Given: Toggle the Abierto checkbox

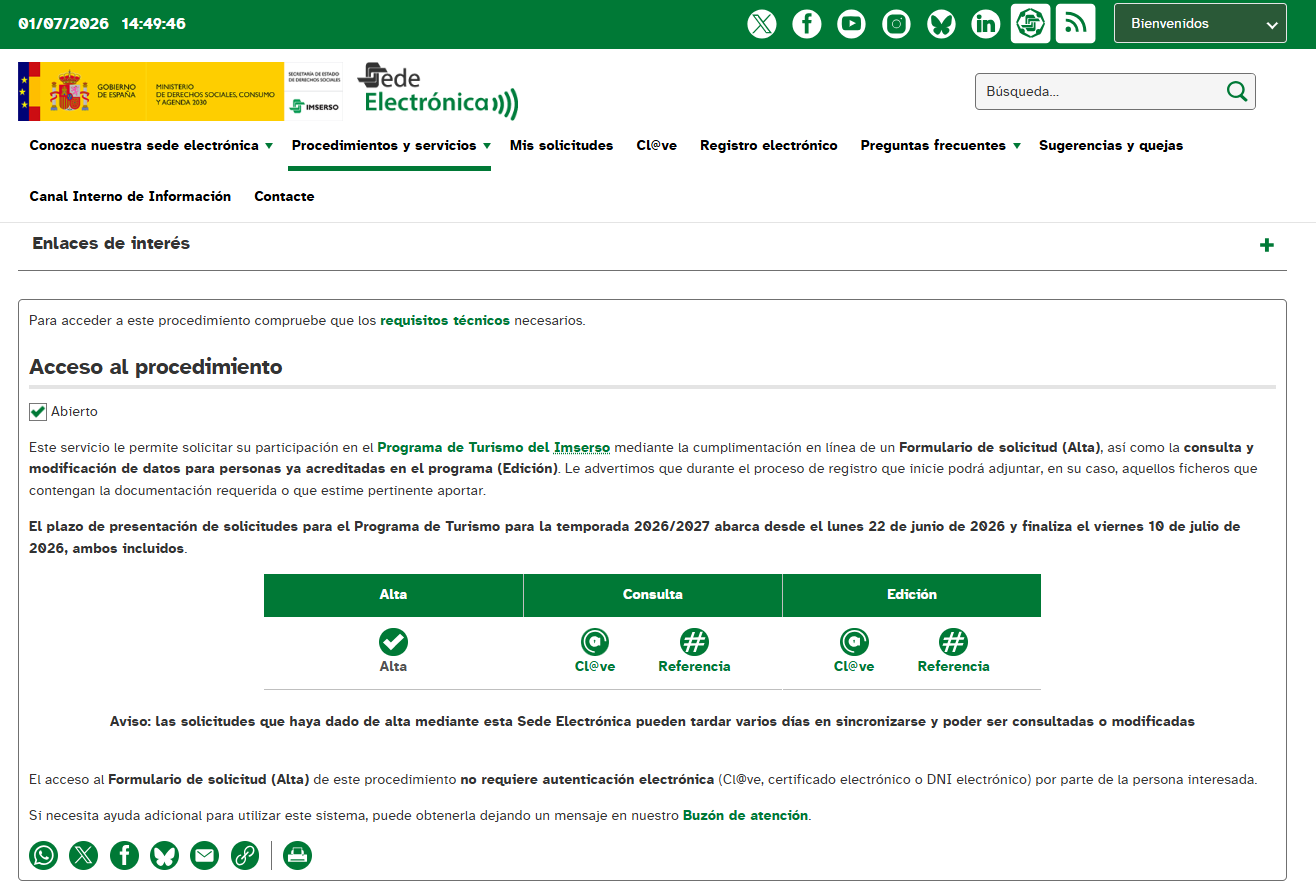Looking at the screenshot, I should click(x=38, y=412).
